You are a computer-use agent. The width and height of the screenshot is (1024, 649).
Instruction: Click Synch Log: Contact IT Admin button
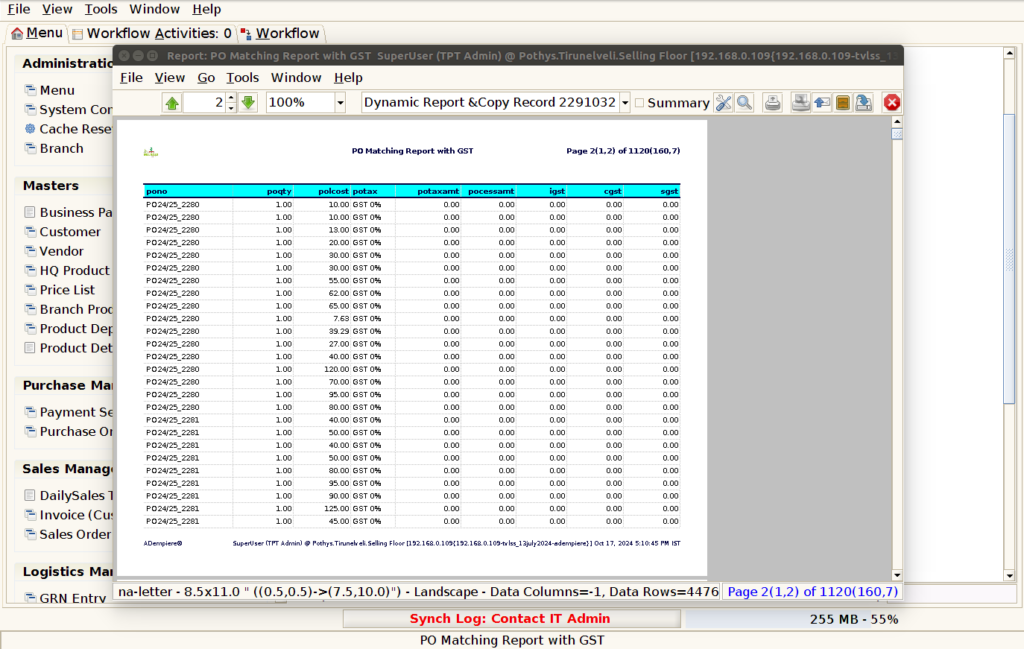[511, 618]
